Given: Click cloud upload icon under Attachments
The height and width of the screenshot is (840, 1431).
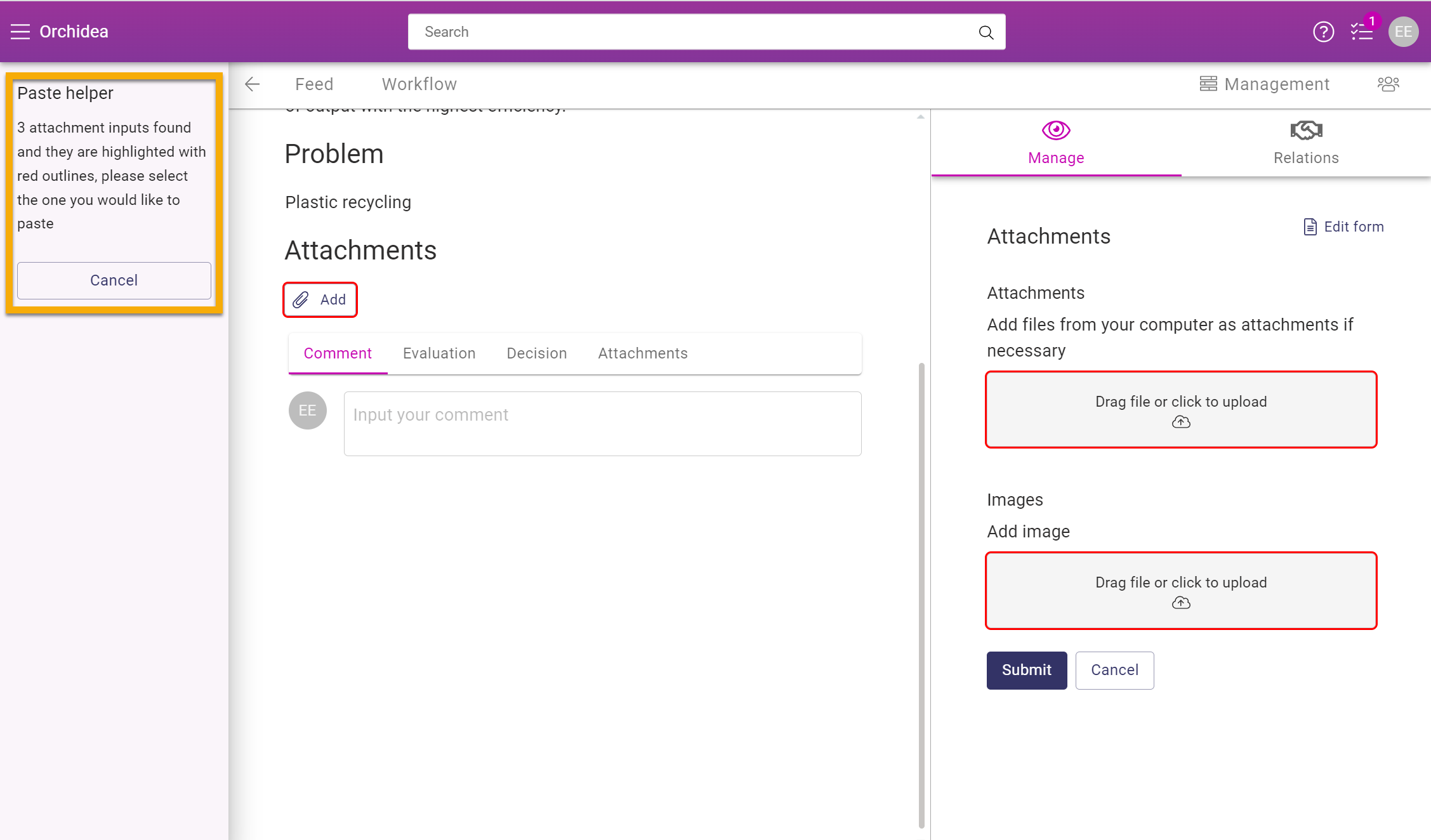Looking at the screenshot, I should (1180, 423).
